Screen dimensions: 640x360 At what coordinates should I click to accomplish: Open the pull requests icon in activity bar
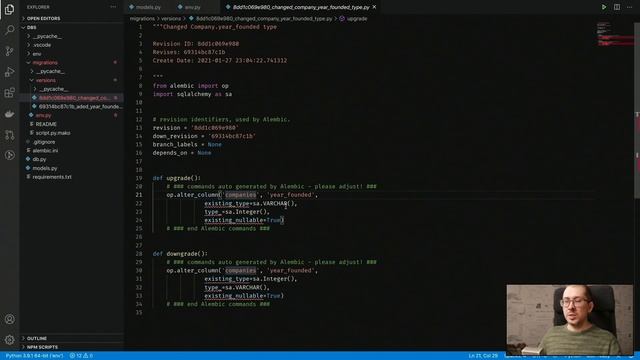tap(9, 135)
